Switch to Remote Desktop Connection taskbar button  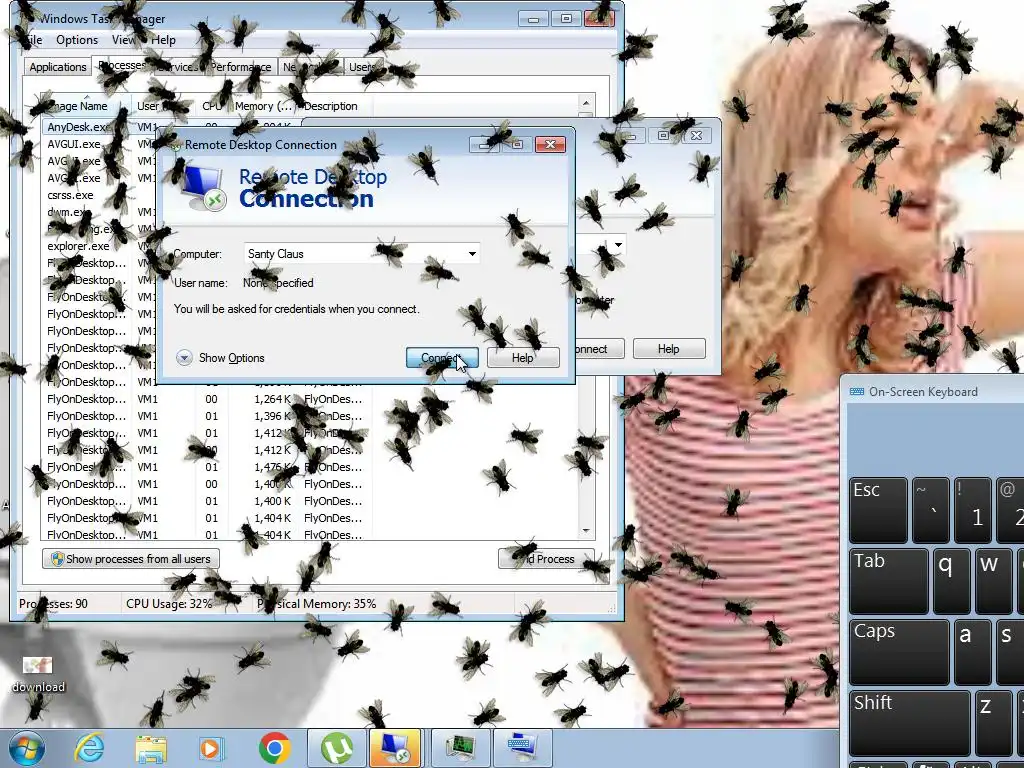[x=394, y=748]
